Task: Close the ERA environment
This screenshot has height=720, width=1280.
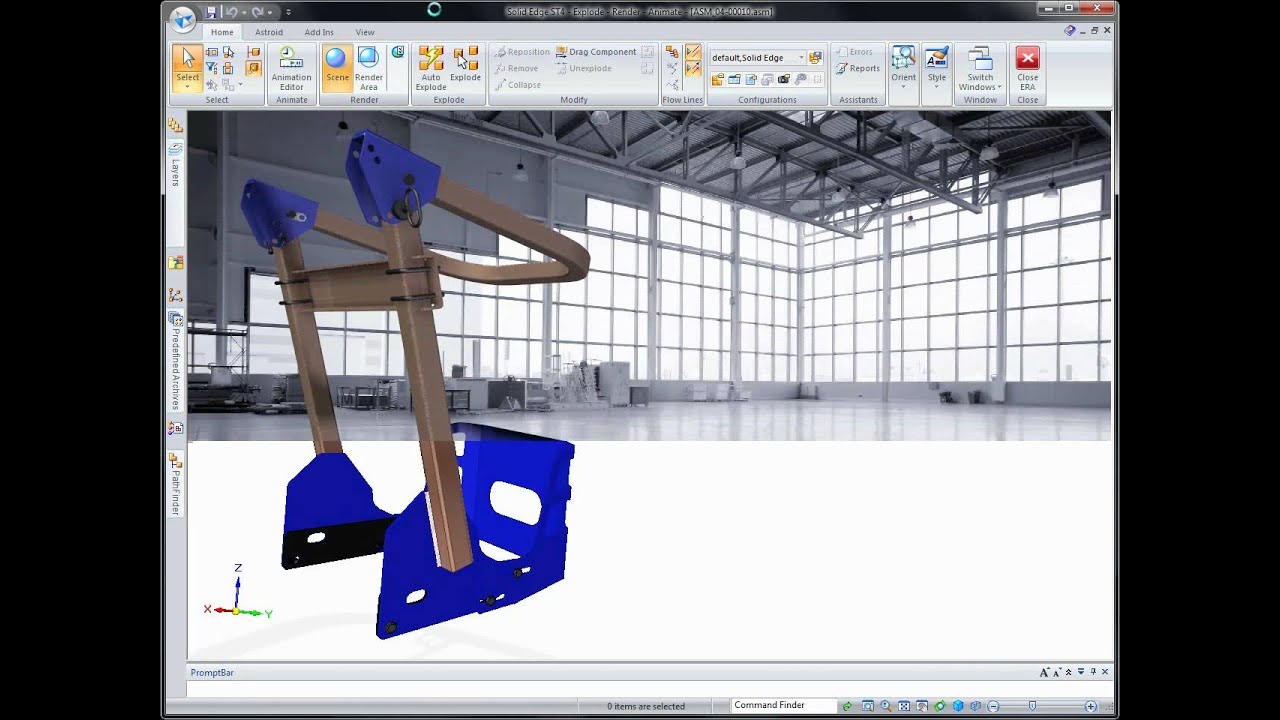Action: [1027, 68]
